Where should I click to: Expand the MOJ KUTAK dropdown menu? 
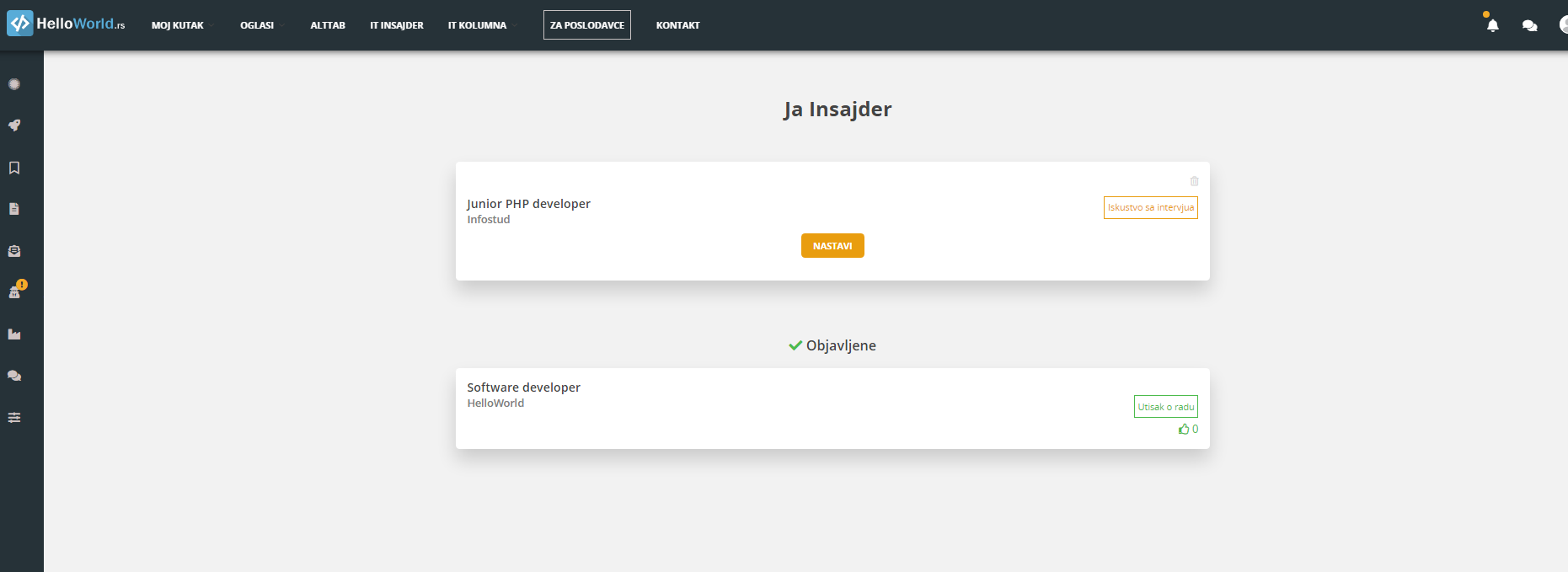pos(183,25)
